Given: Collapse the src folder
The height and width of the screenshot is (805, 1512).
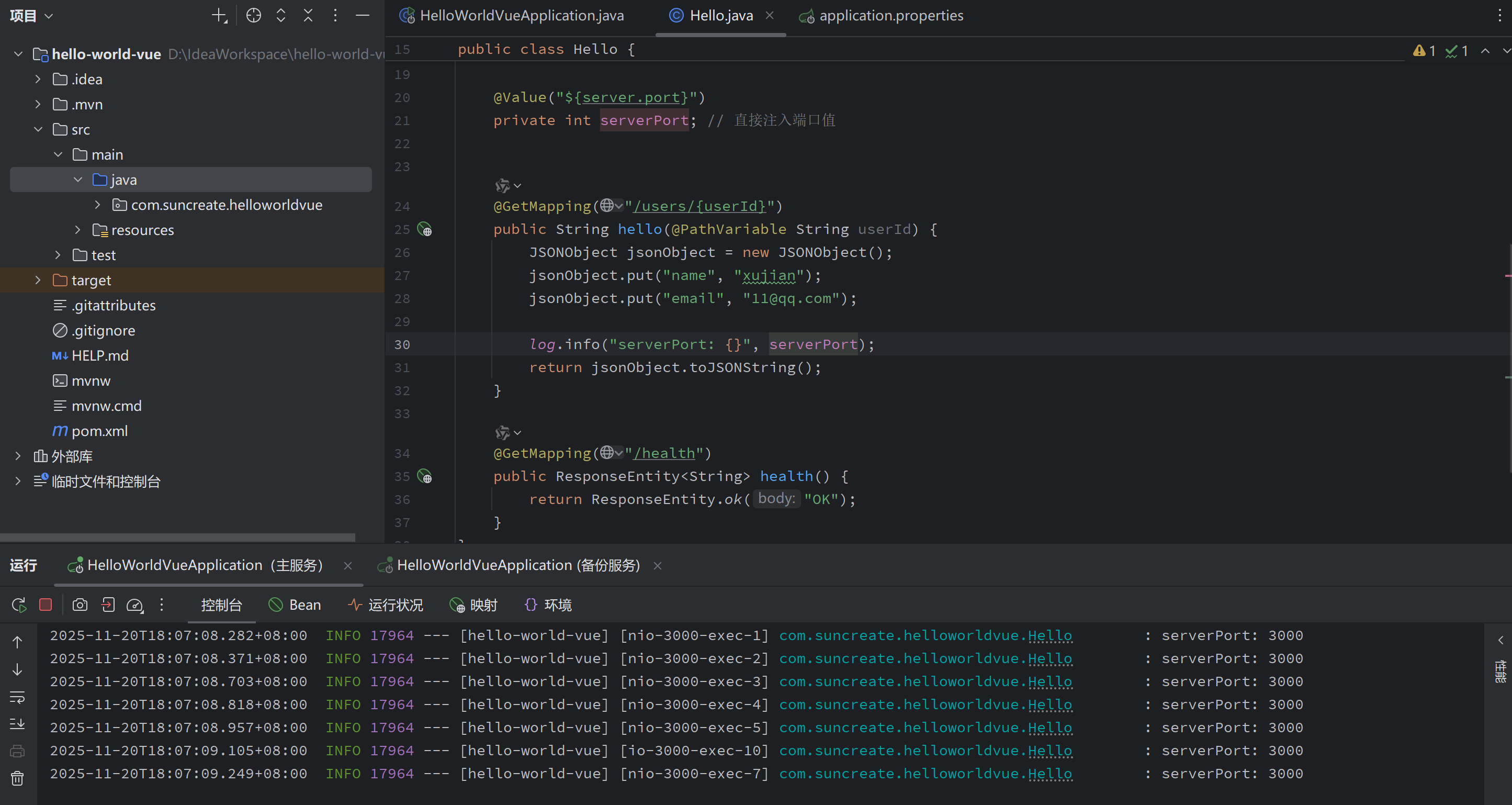Looking at the screenshot, I should click(x=38, y=129).
